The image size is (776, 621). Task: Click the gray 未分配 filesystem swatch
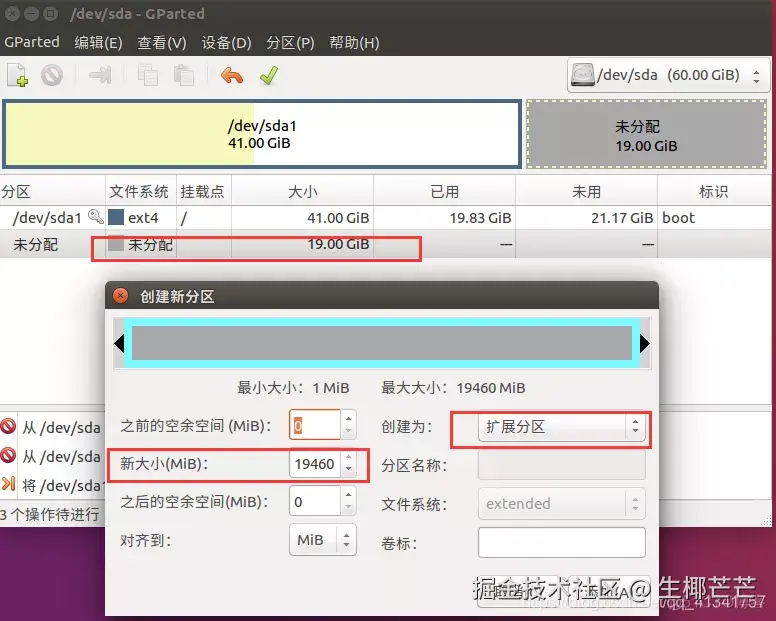116,243
